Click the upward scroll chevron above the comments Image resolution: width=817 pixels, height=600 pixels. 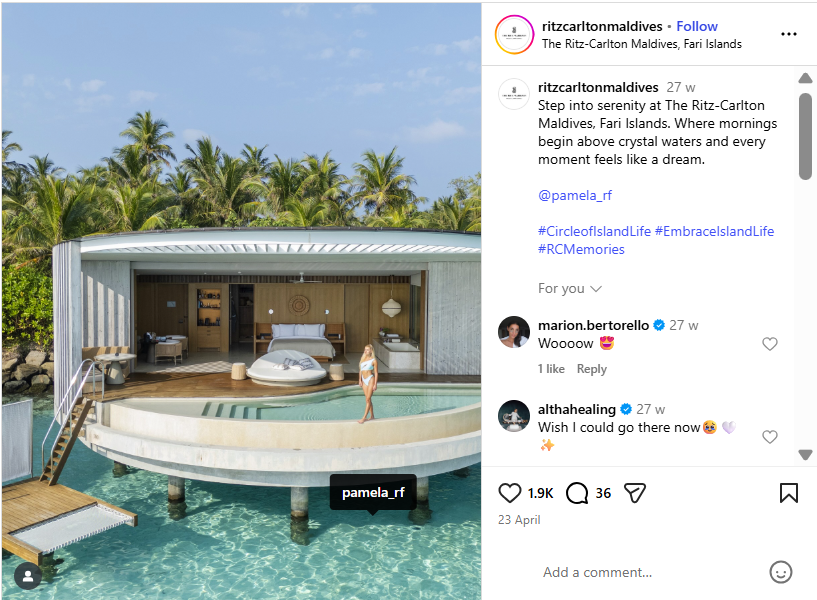pos(806,77)
